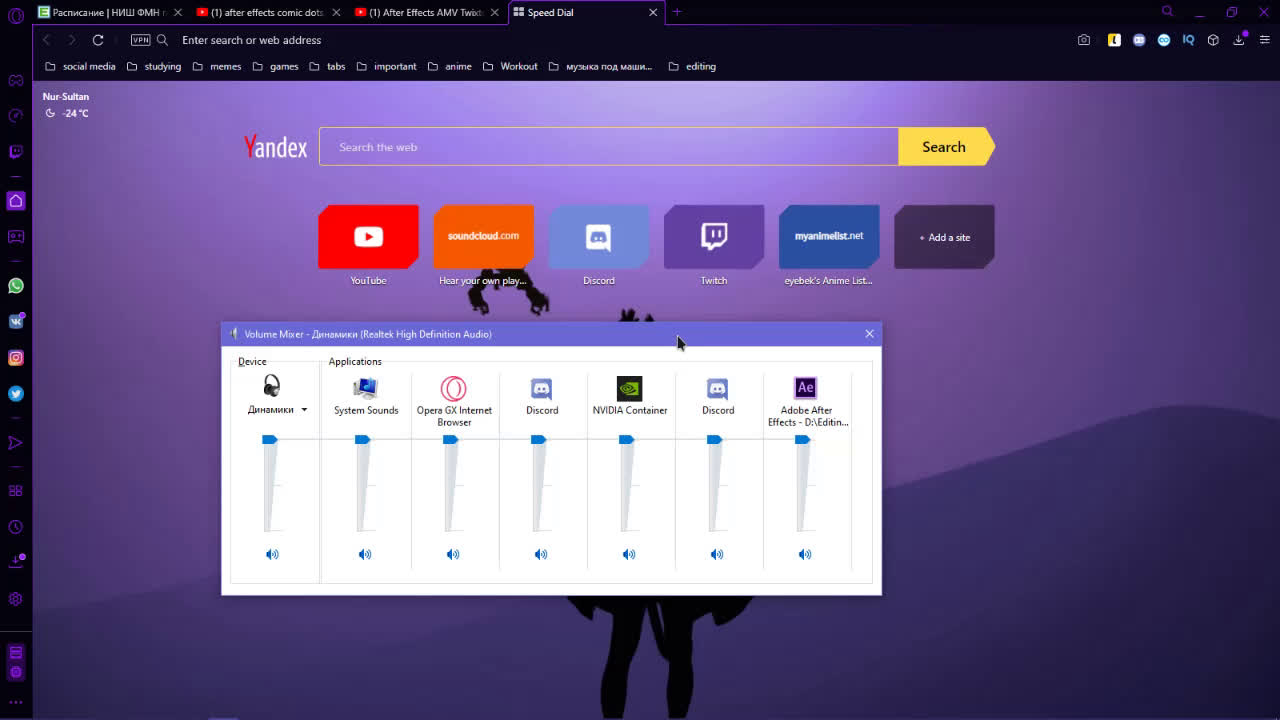
Task: Switch to the Расписание tab
Action: point(105,13)
